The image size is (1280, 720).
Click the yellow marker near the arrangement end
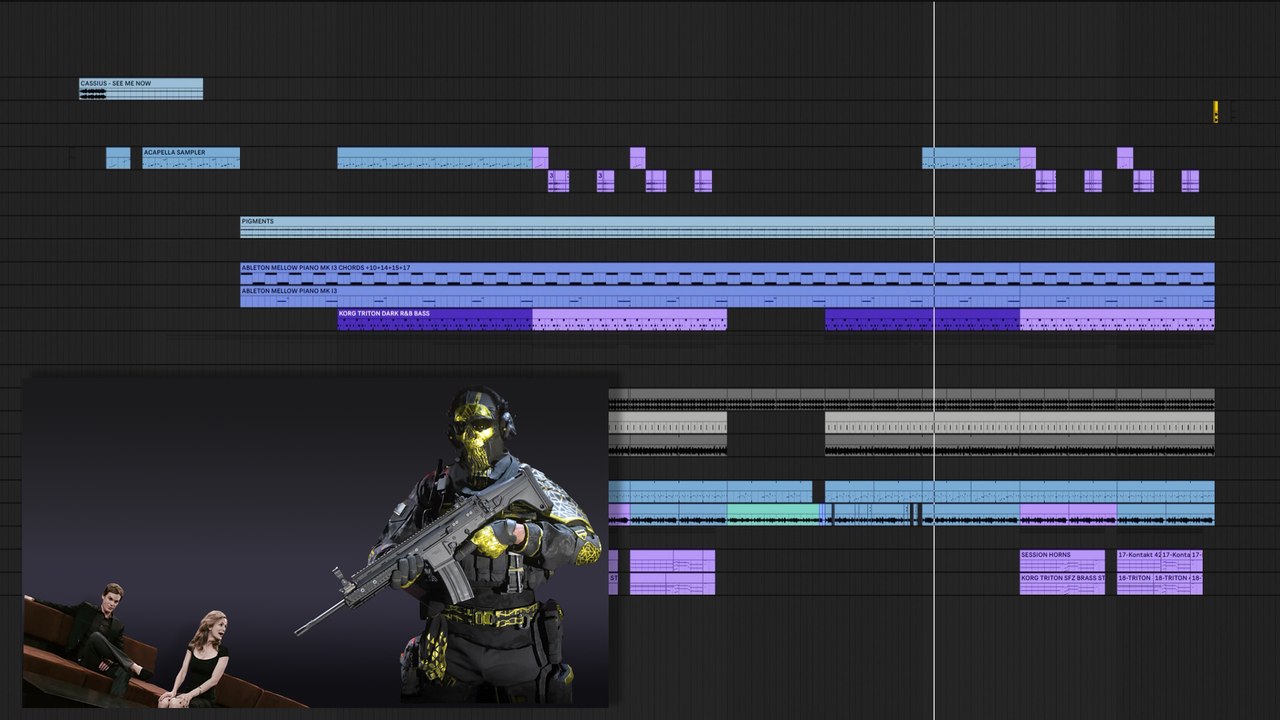tap(1216, 112)
